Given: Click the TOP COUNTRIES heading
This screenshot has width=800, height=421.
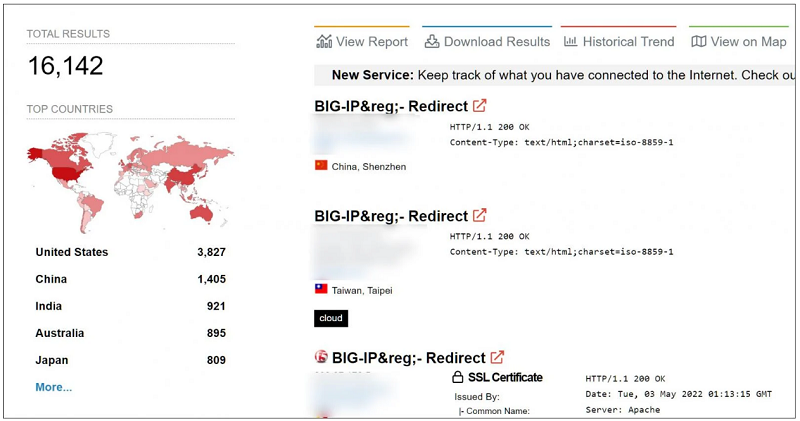Looking at the screenshot, I should (x=69, y=109).
